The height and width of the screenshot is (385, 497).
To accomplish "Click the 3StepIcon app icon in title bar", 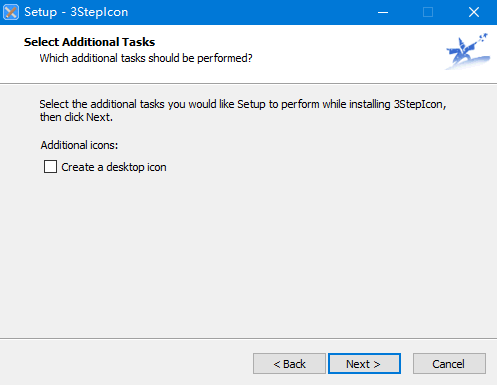I will (x=11, y=12).
